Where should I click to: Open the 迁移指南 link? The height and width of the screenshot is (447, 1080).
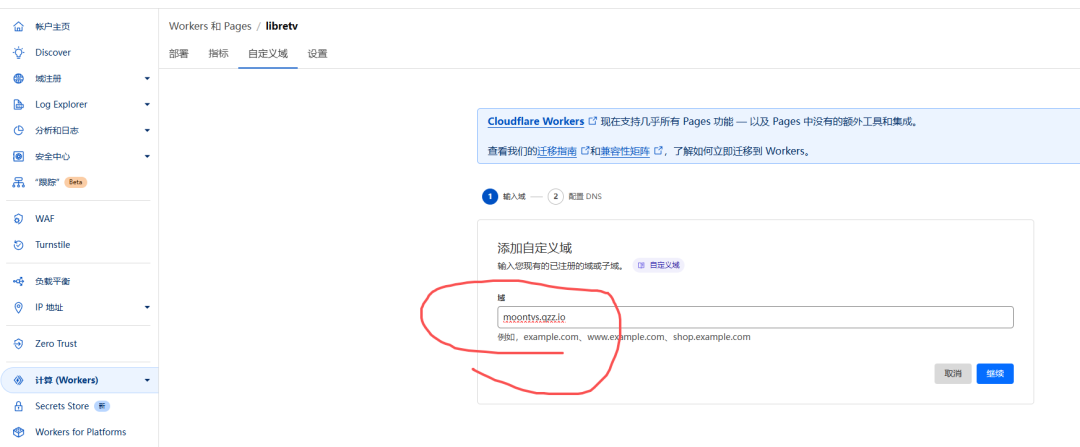pos(555,151)
